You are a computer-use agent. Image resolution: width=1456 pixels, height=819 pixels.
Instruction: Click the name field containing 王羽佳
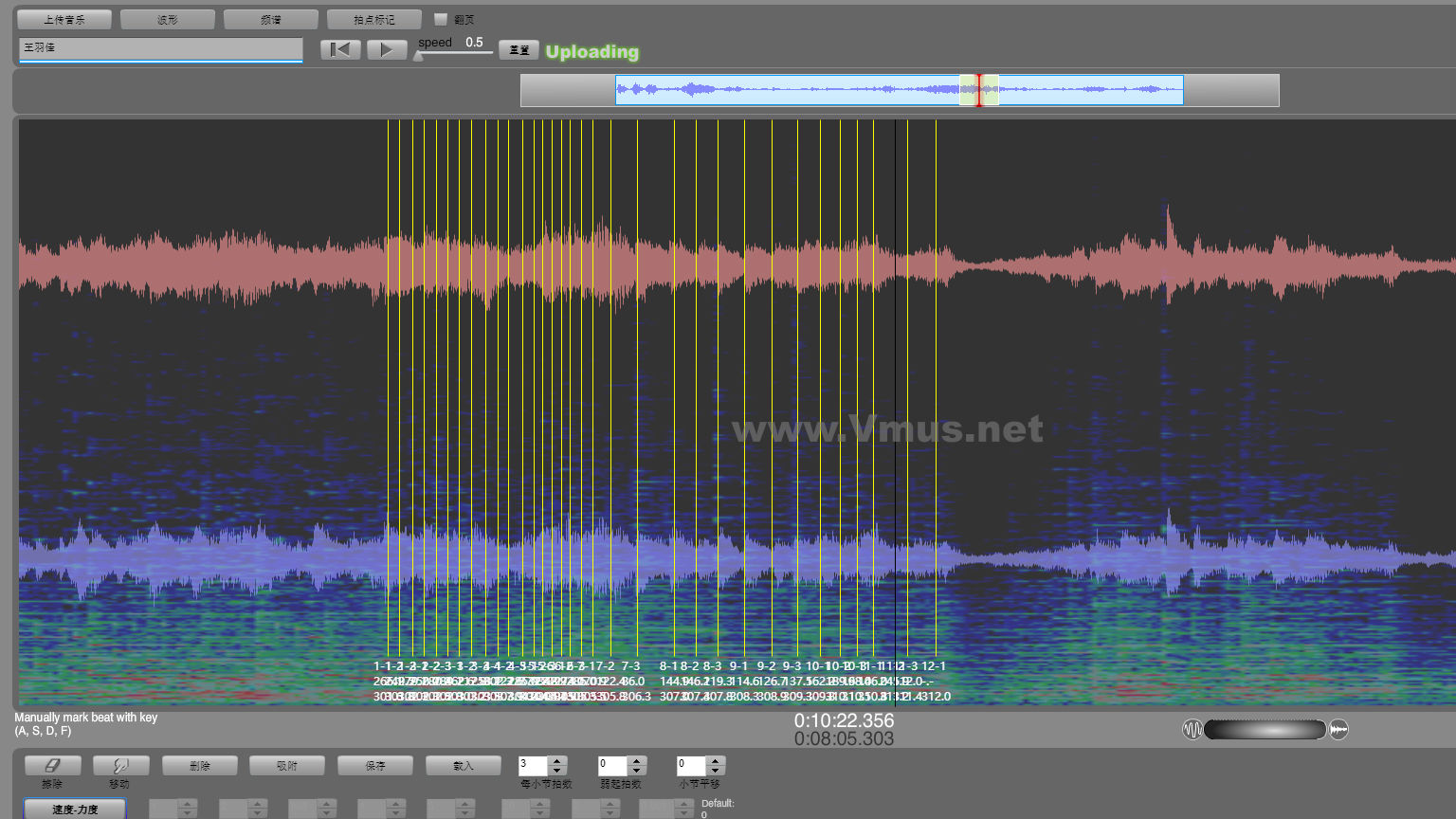tap(160, 48)
